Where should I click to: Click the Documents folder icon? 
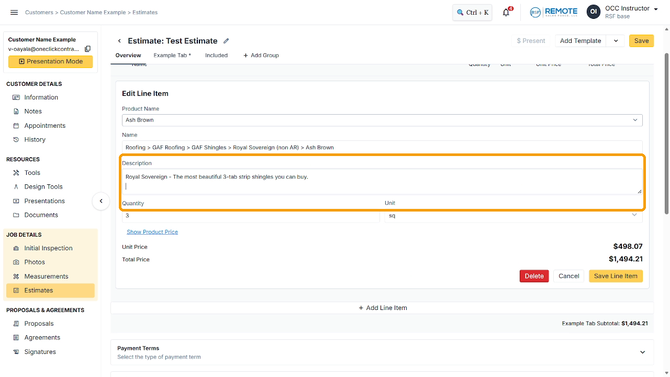(x=16, y=215)
